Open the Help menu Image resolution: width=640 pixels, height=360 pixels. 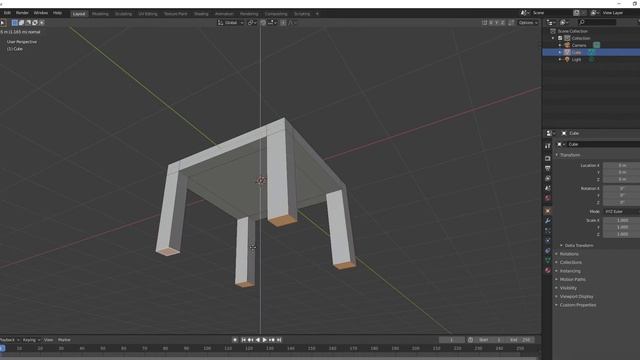coord(58,13)
